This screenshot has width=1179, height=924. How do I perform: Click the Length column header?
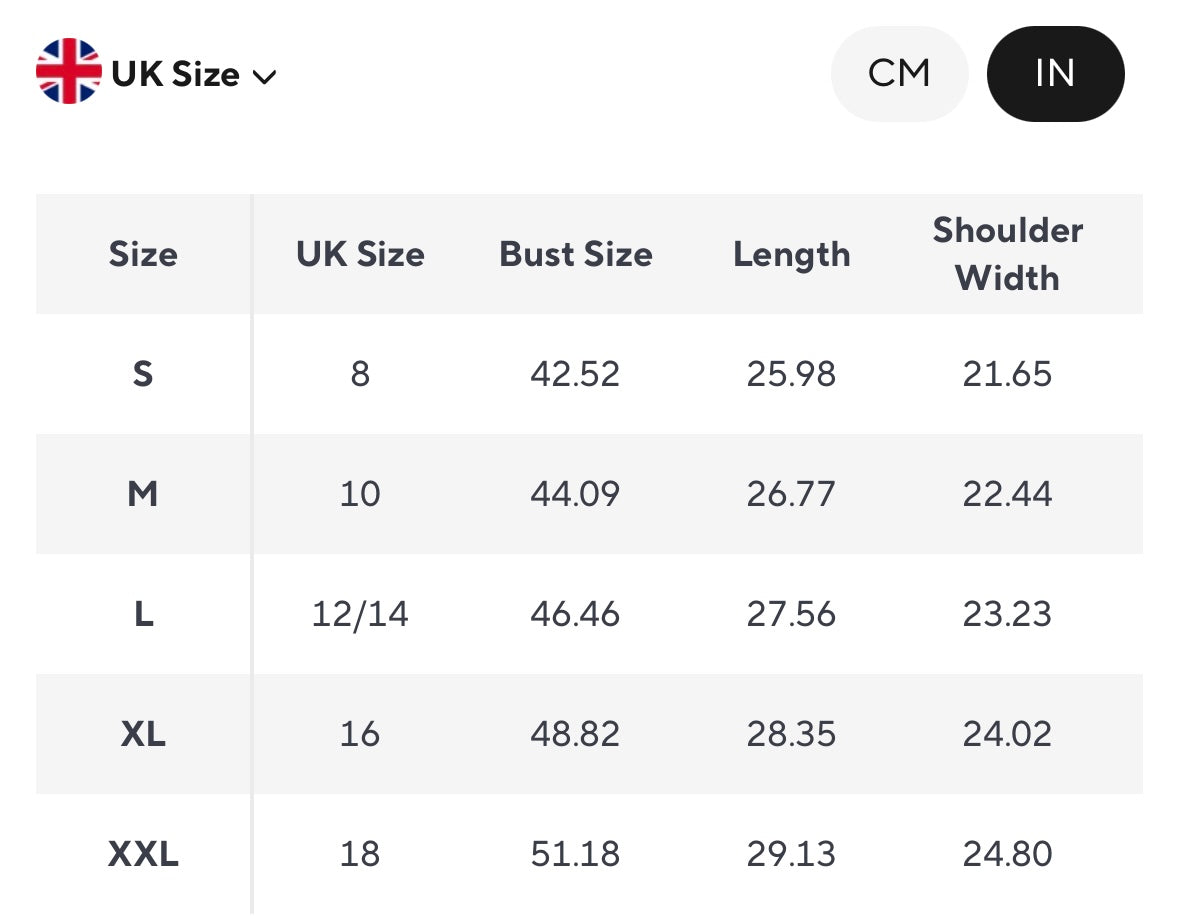[791, 254]
